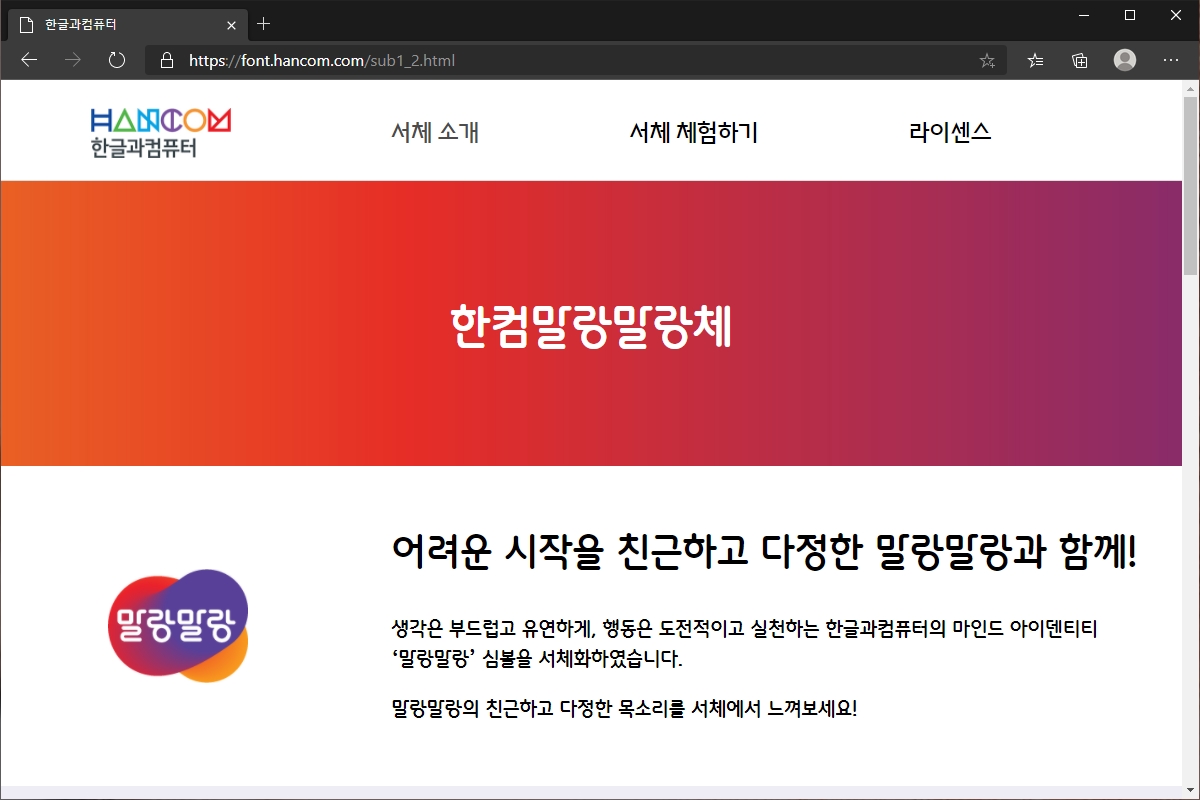
Task: Open browser Settings and more menu
Action: tap(1171, 60)
